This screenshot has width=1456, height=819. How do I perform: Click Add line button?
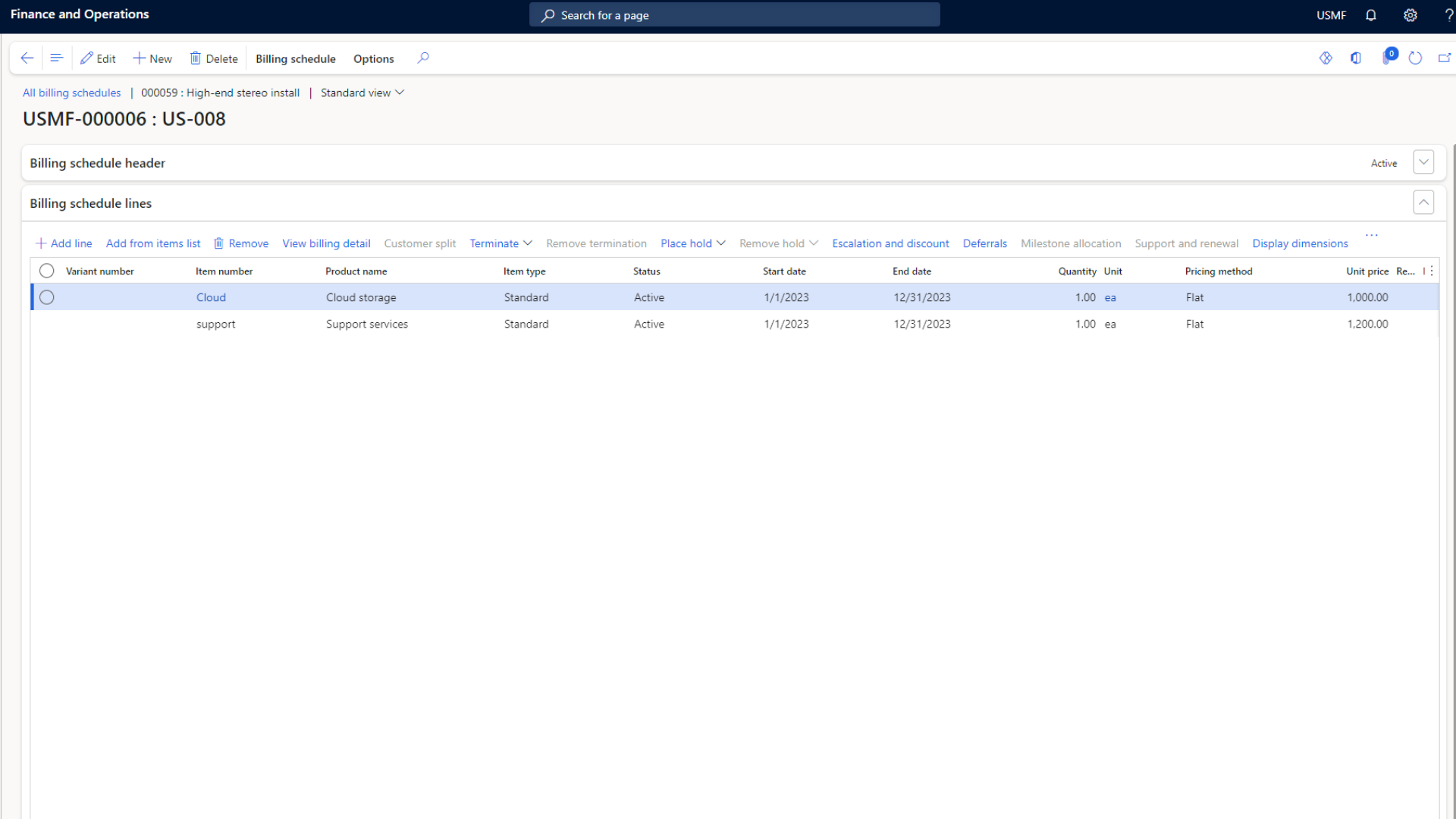(64, 243)
